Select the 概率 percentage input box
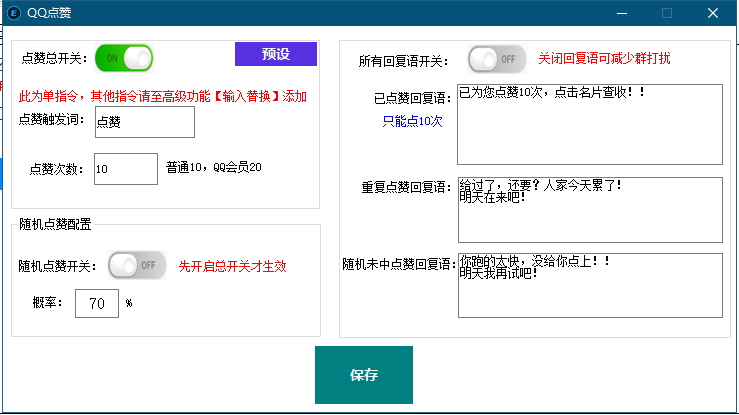 coord(97,303)
